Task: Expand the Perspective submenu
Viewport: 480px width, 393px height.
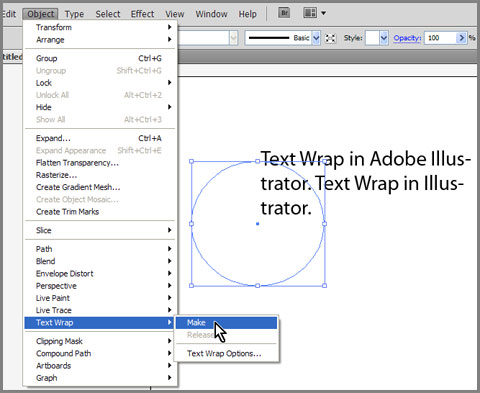Action: [x=100, y=286]
